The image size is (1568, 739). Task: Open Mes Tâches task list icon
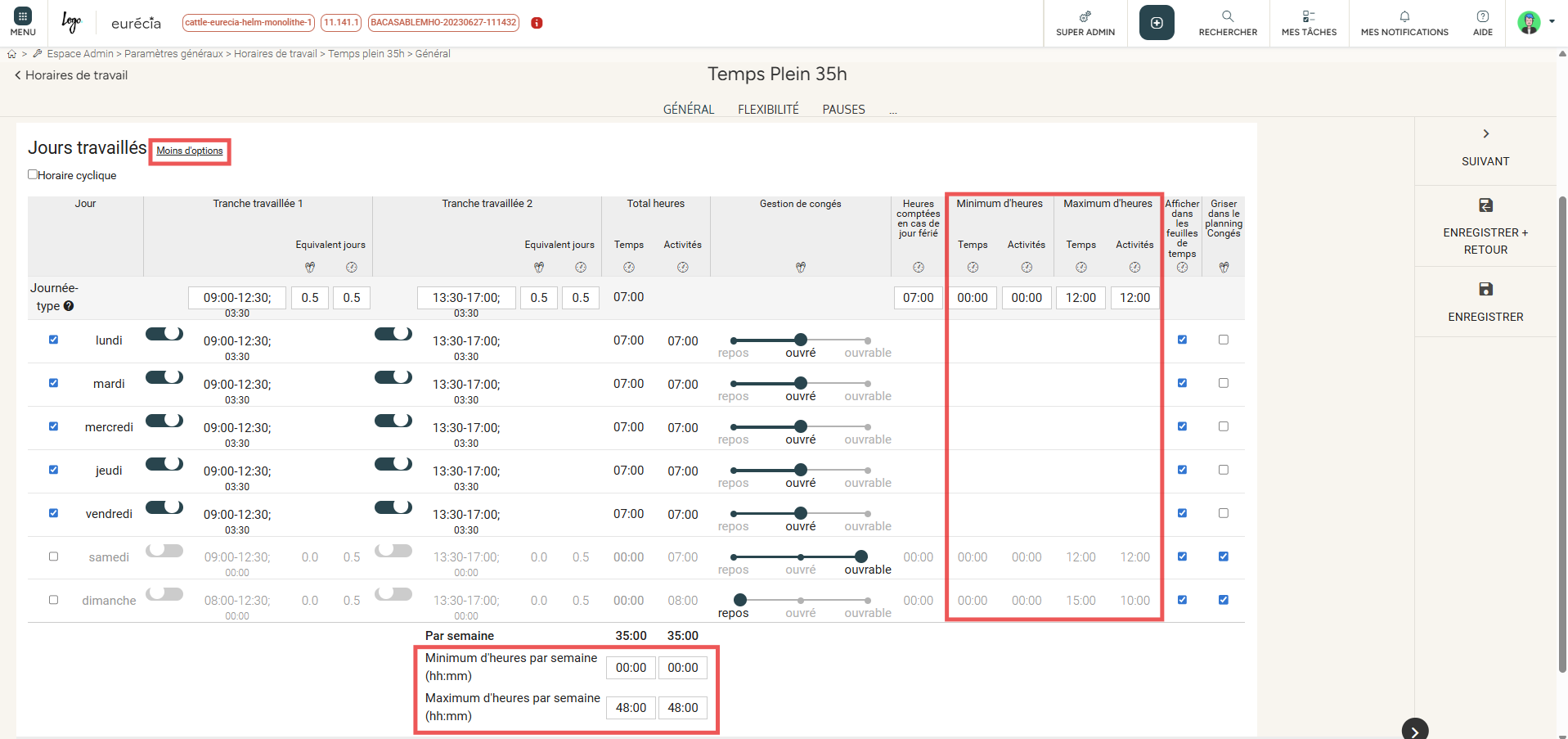click(1308, 17)
